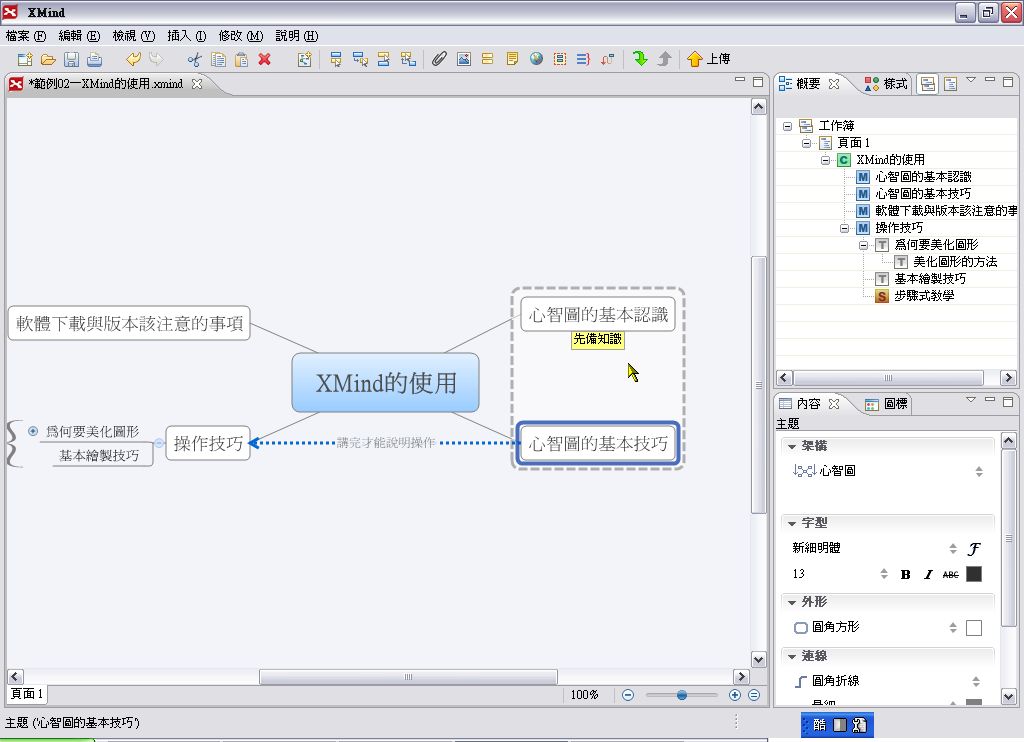Toggle bold on the topic text
Viewport: 1024px width, 742px height.
[905, 575]
